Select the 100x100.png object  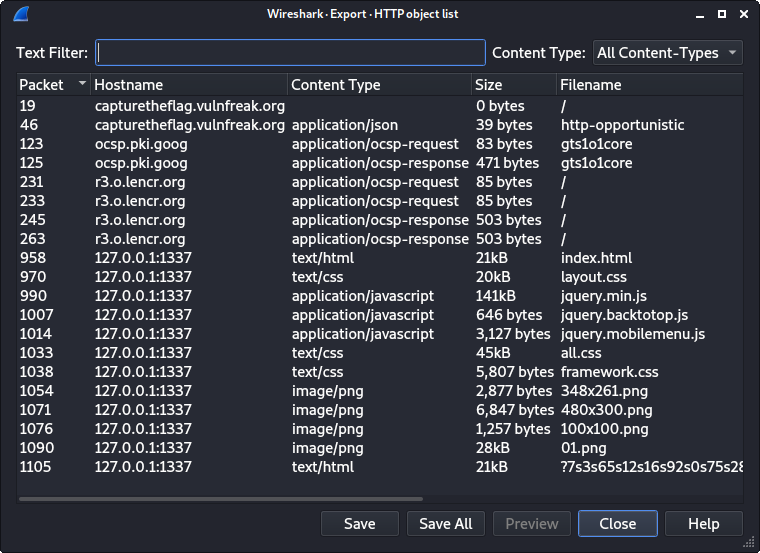tap(604, 428)
